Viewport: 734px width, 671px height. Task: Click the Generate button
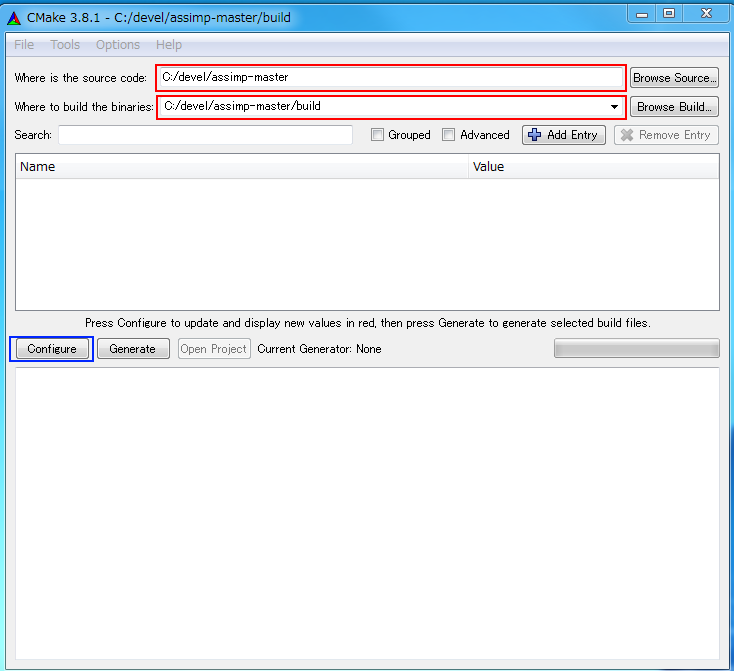133,349
